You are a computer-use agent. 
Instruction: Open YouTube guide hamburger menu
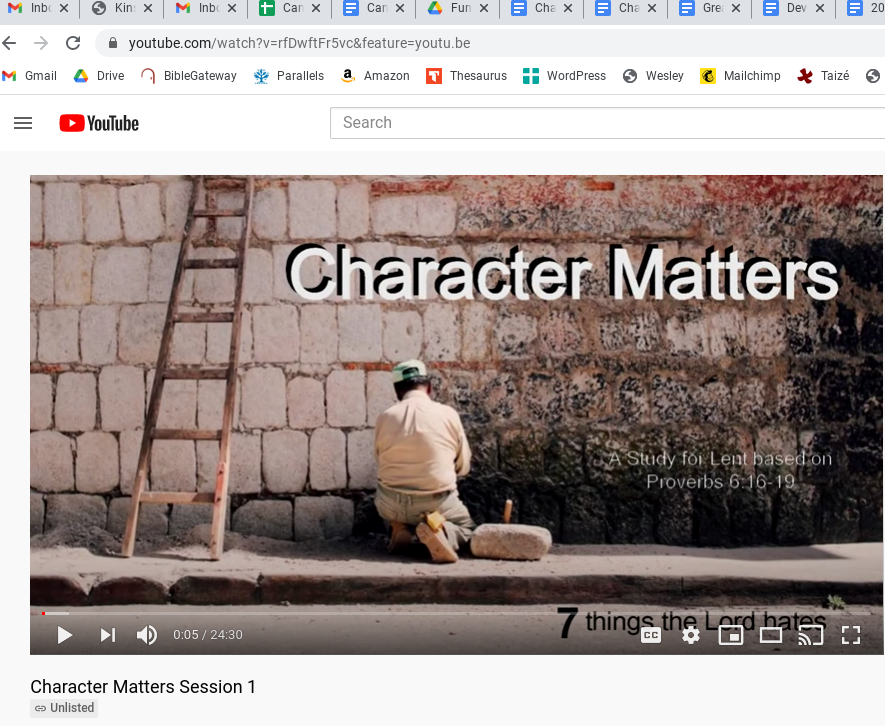[x=23, y=123]
